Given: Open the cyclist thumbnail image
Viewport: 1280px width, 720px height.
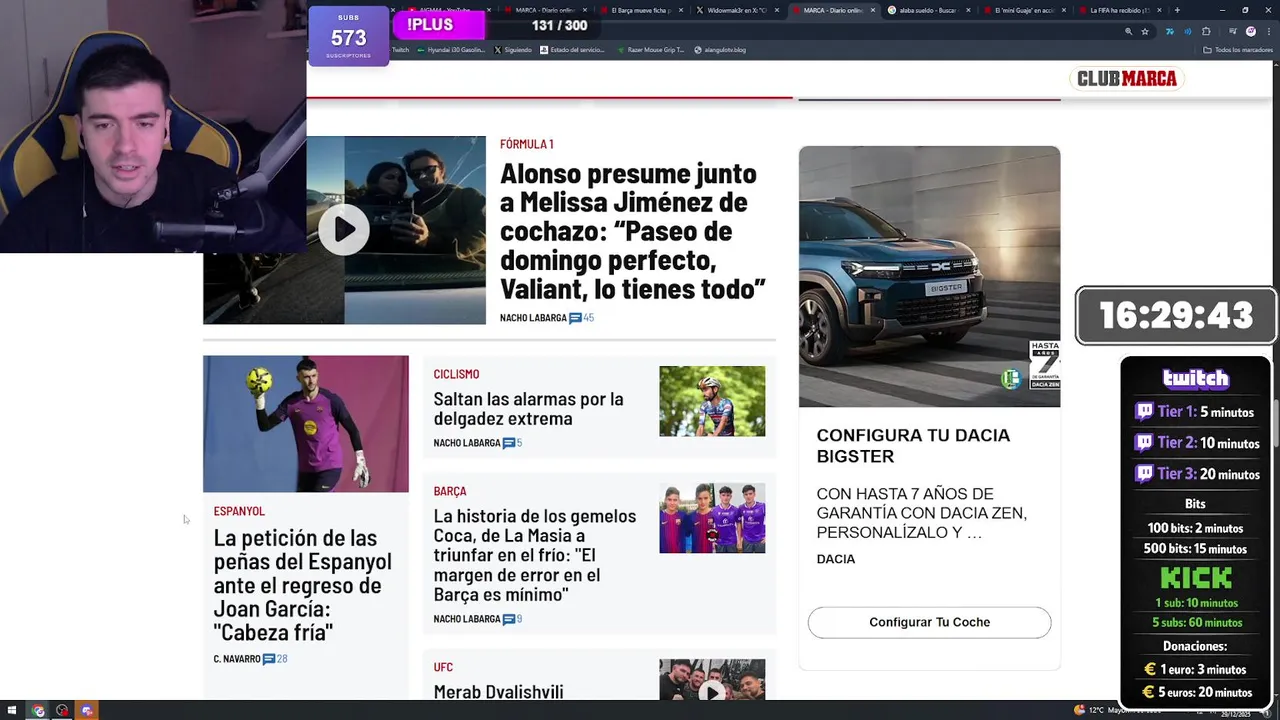Looking at the screenshot, I should (712, 401).
